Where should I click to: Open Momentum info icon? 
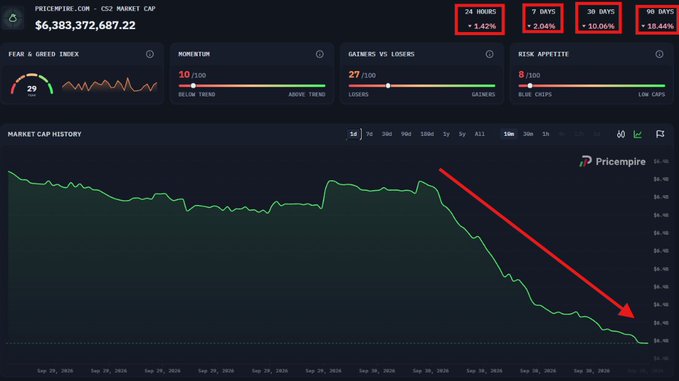pos(320,54)
